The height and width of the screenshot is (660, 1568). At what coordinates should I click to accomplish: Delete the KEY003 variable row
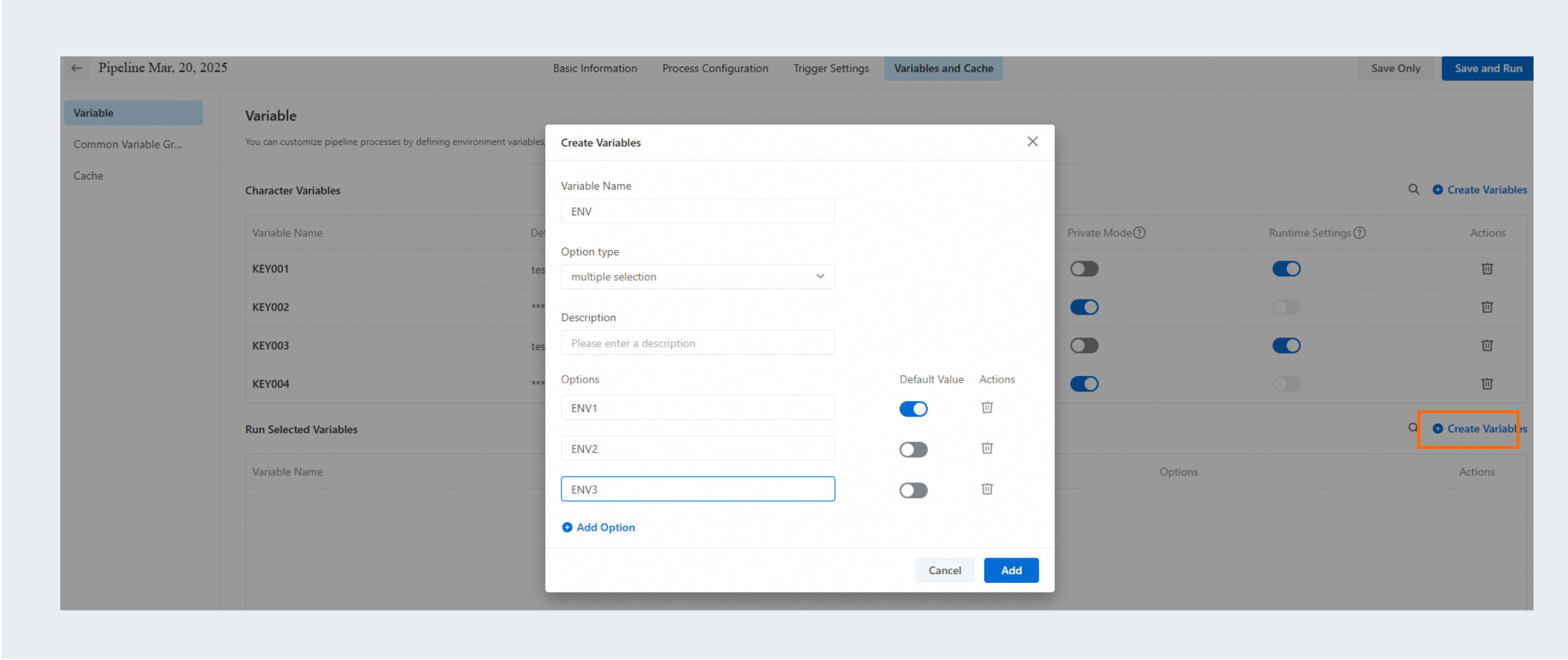click(1487, 346)
